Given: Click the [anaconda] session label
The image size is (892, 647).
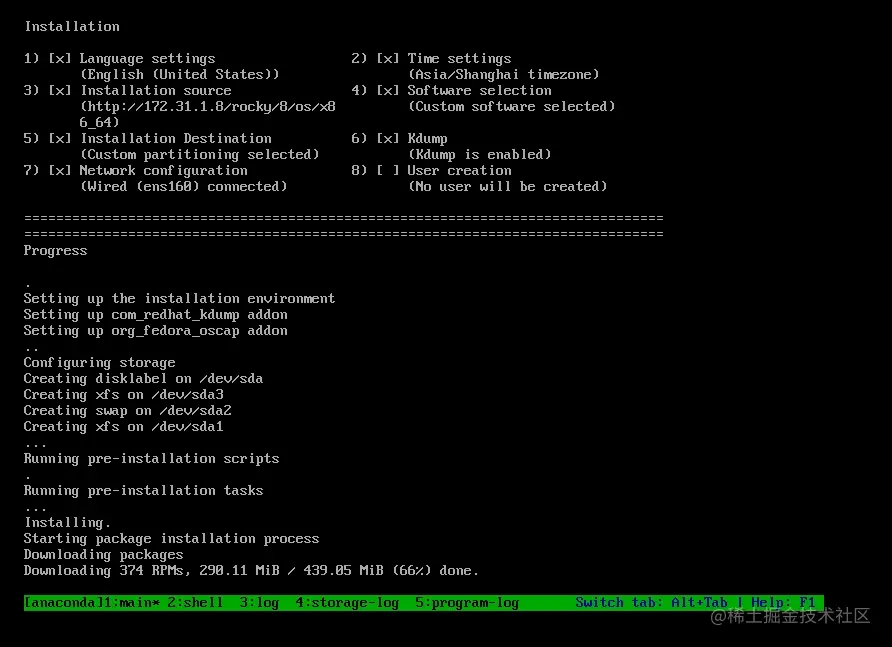Looking at the screenshot, I should (x=64, y=603).
